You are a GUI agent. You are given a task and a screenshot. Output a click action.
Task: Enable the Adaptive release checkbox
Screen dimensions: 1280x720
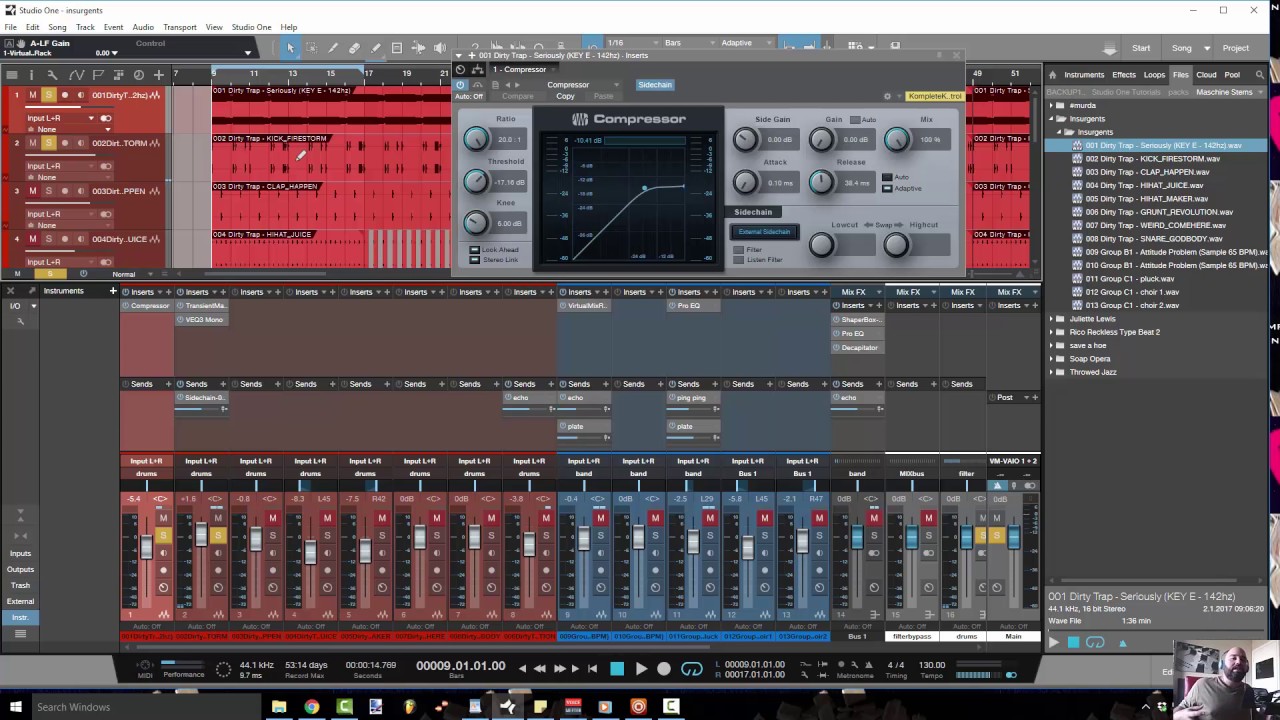point(887,188)
